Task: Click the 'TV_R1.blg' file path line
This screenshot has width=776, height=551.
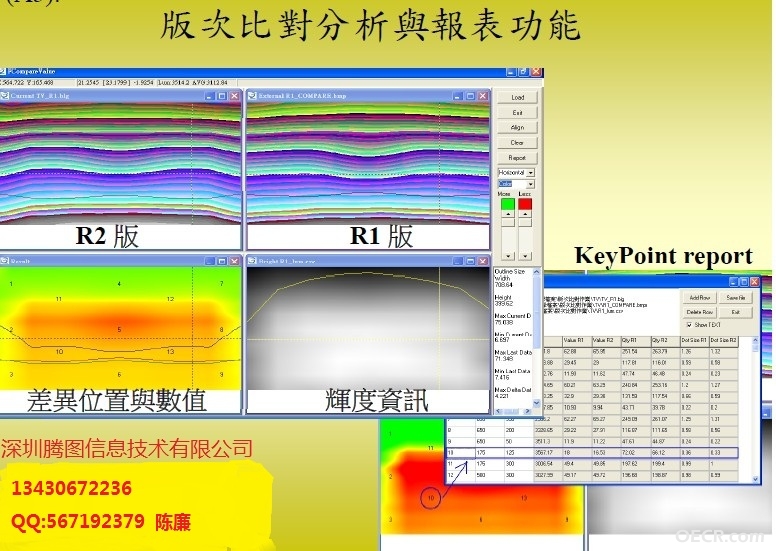Action: 584,300
